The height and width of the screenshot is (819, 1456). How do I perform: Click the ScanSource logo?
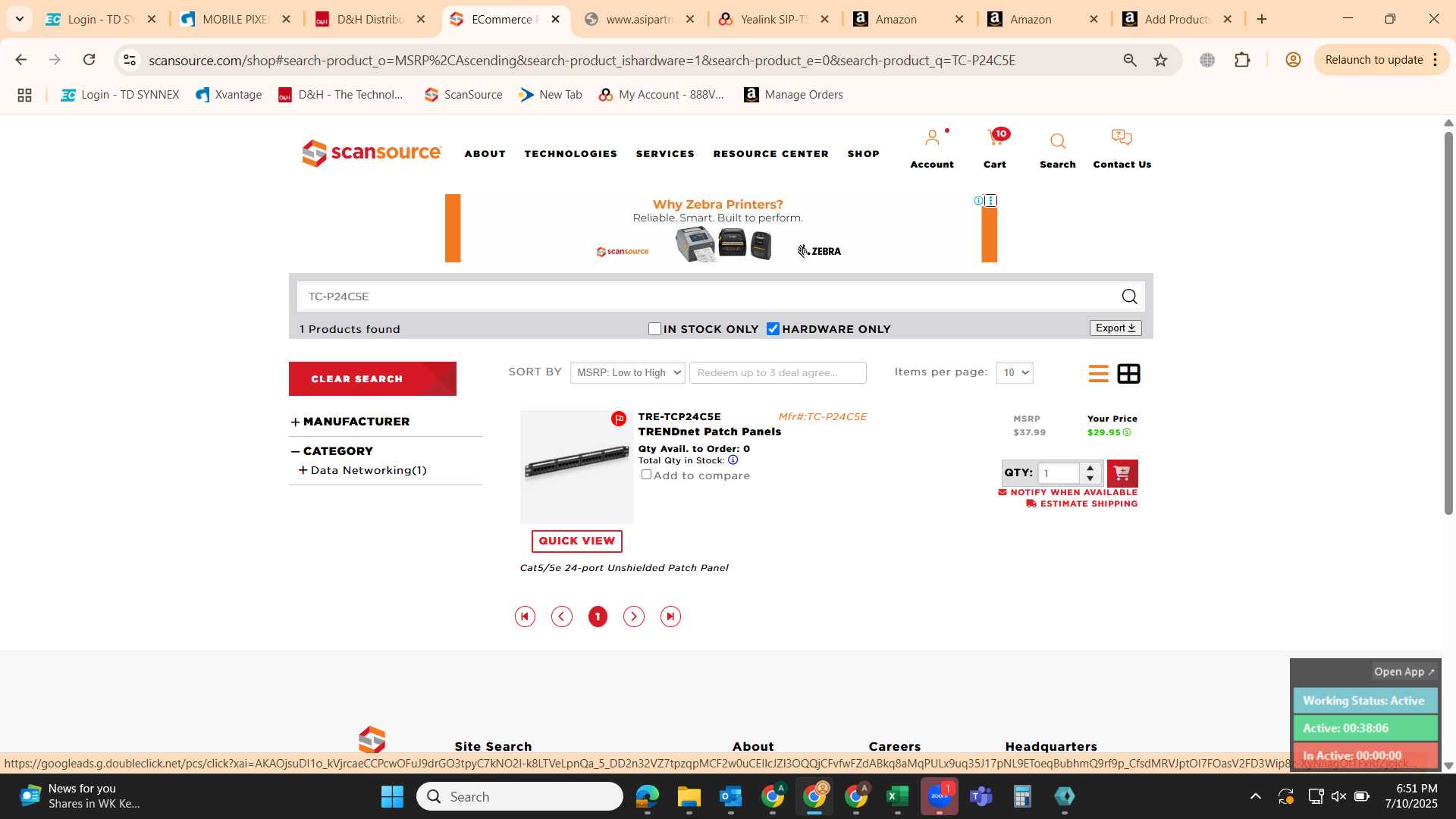[371, 152]
